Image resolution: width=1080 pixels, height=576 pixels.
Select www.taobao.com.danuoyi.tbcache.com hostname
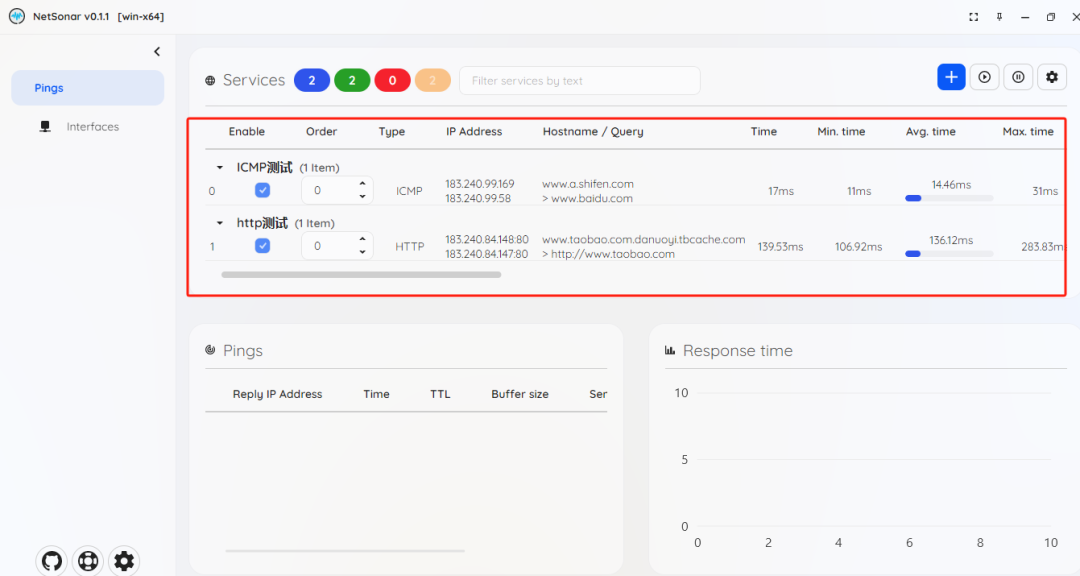click(643, 240)
